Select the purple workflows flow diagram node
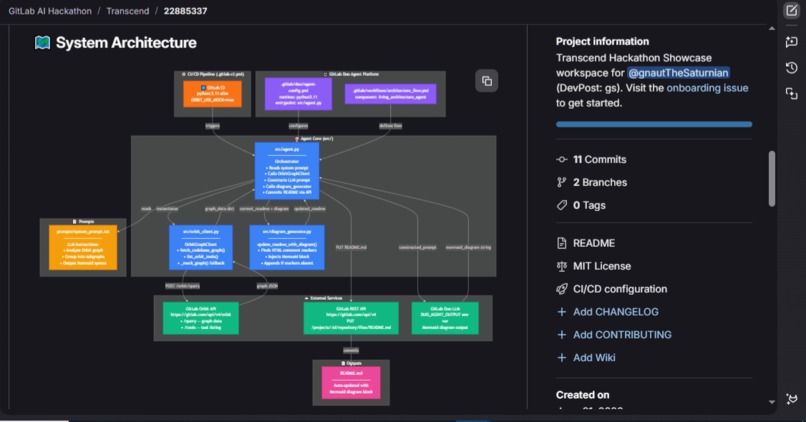This screenshot has width=806, height=422. tap(391, 94)
